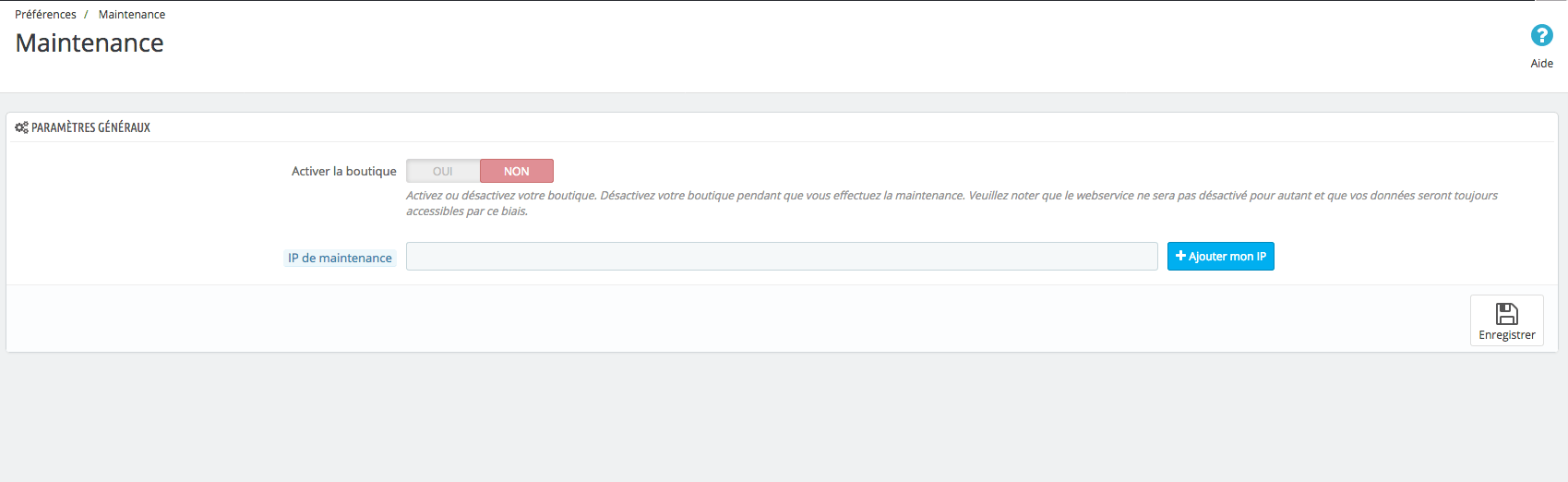
Task: Click the Activer la boutique label
Action: [343, 171]
